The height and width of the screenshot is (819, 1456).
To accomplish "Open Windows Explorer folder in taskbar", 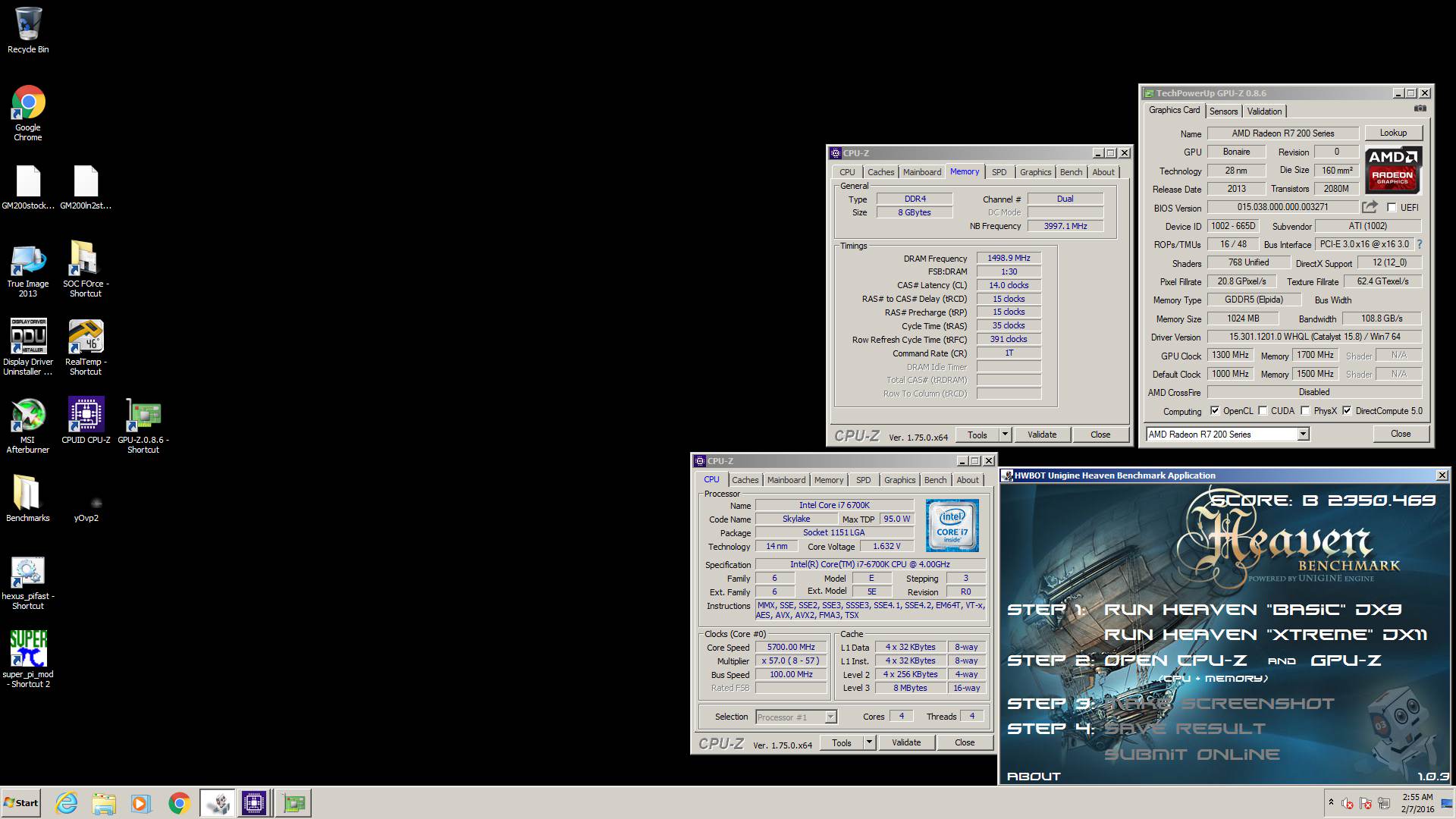I will coord(104,803).
